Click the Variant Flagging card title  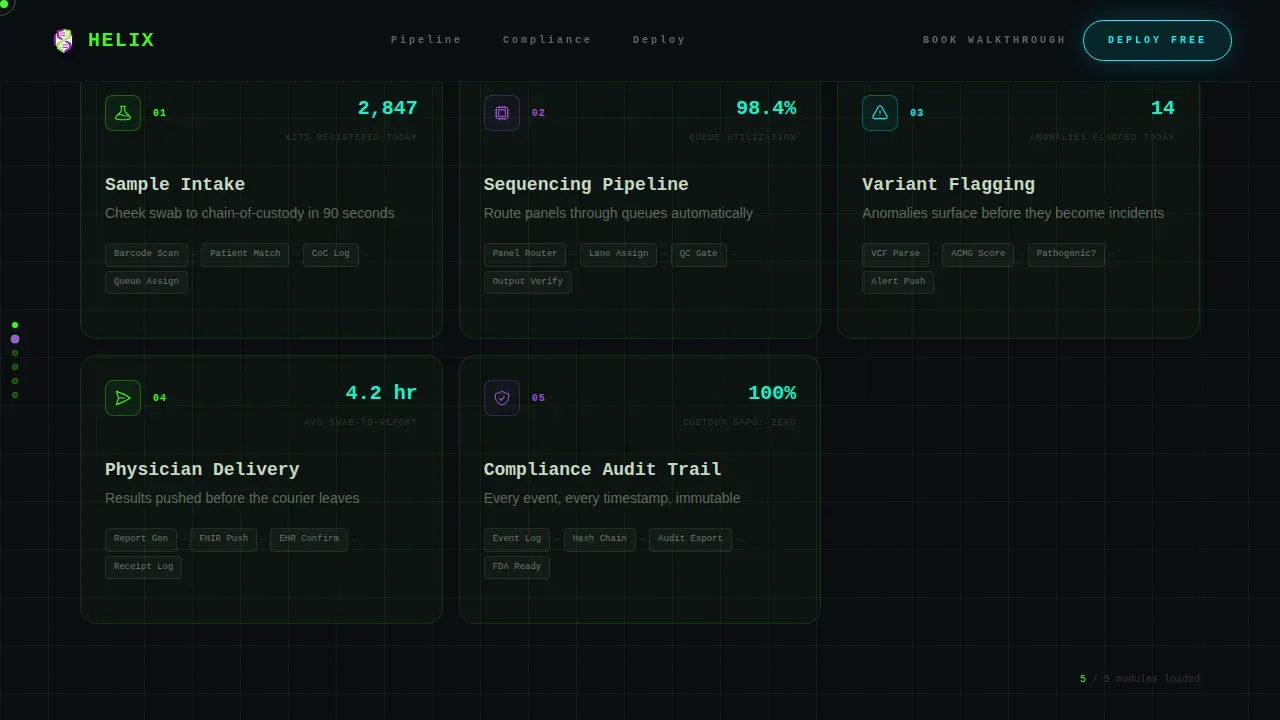948,185
